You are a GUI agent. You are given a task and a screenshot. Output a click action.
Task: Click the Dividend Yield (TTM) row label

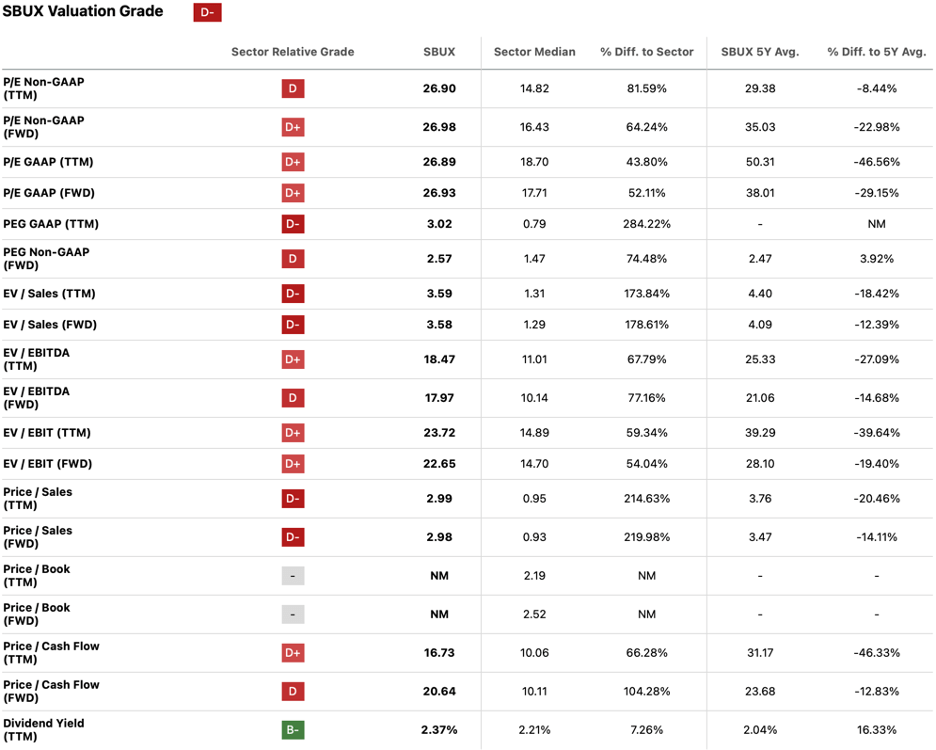44,730
